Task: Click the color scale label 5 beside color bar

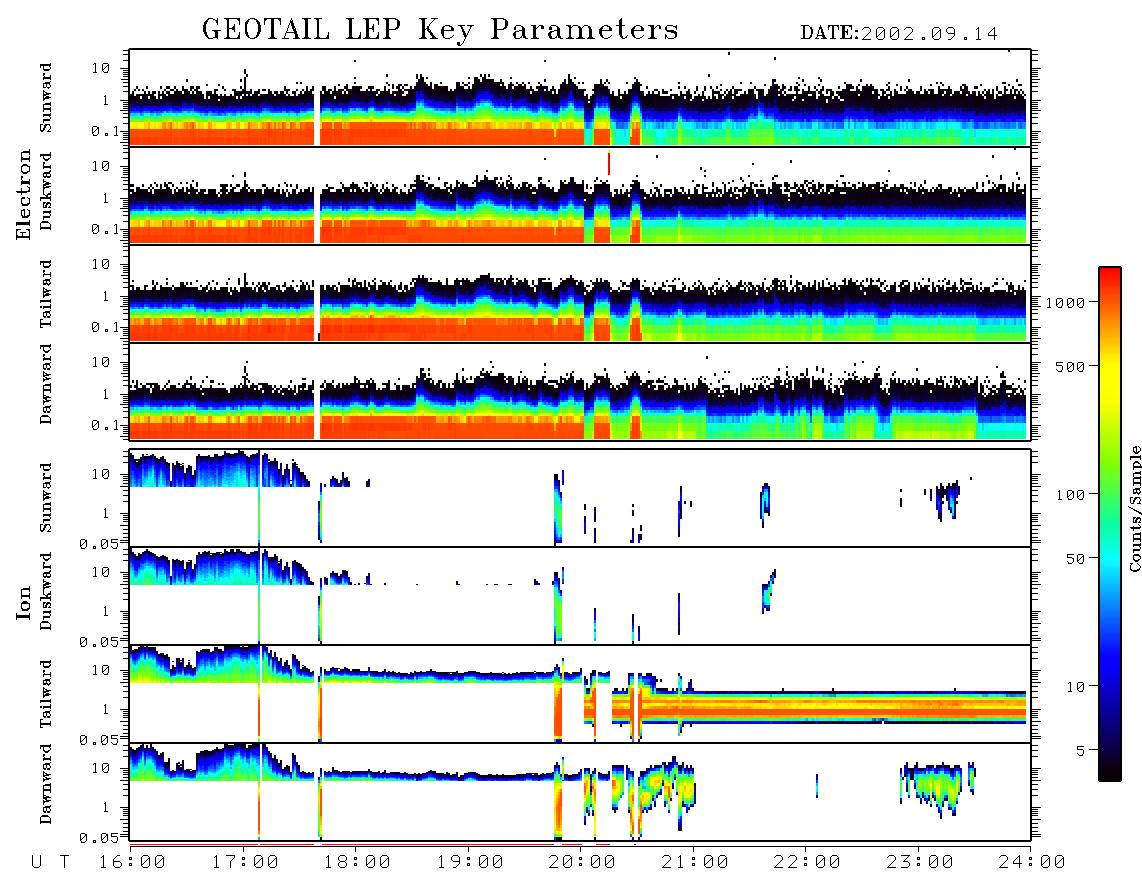Action: click(x=1080, y=750)
